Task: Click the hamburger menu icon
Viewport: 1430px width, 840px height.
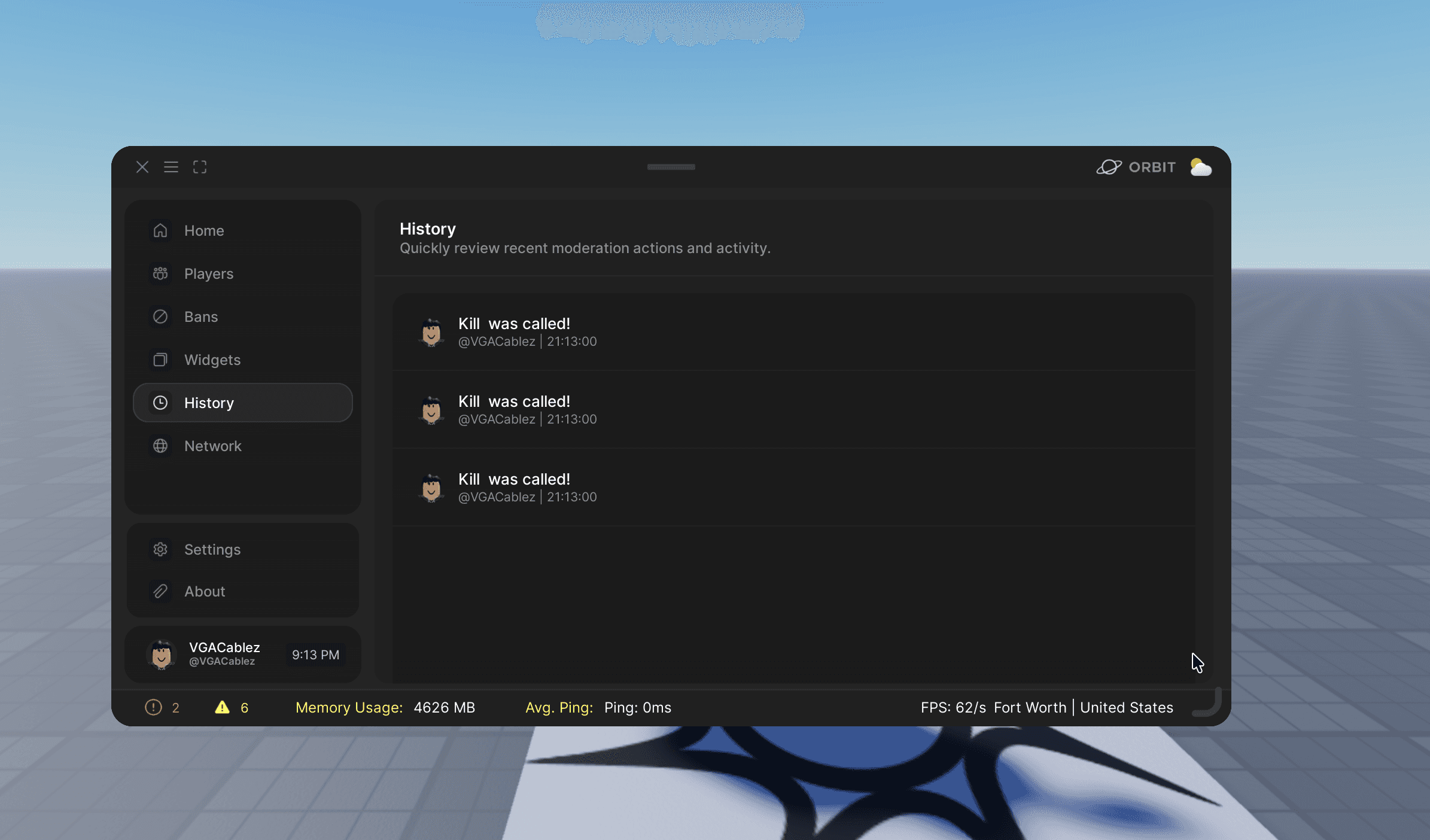Action: tap(171, 167)
